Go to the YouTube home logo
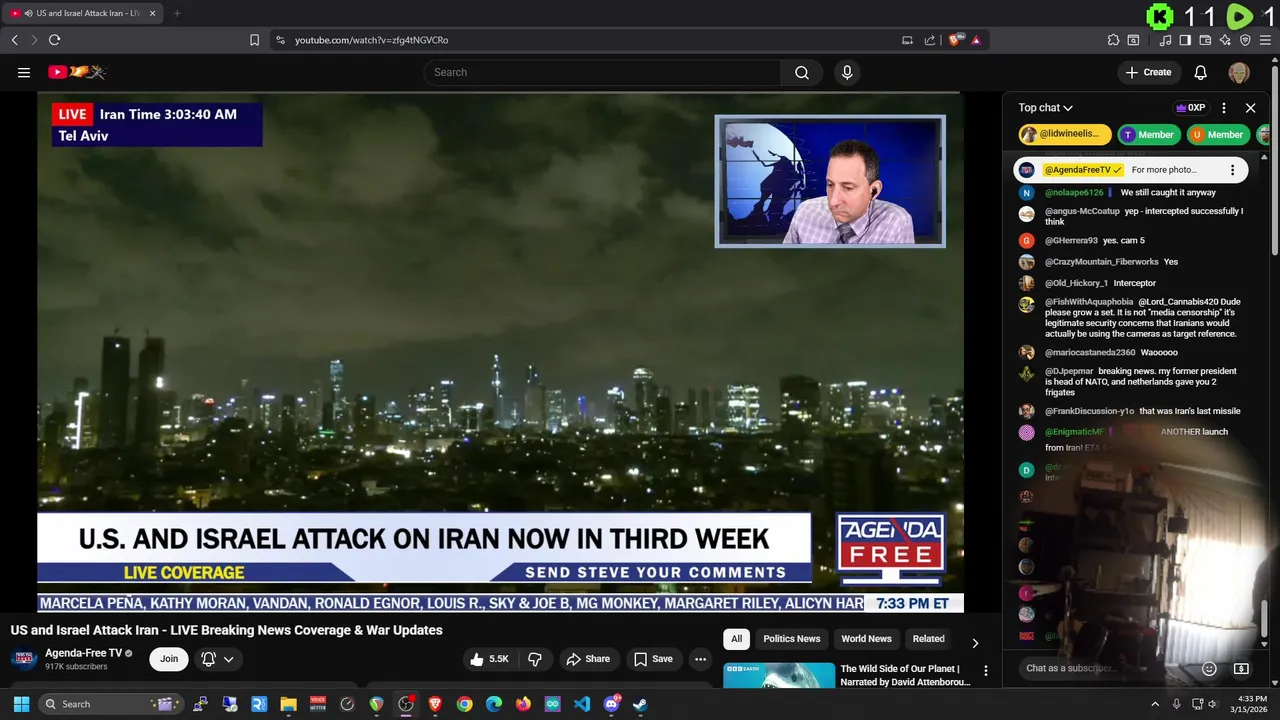 [77, 72]
